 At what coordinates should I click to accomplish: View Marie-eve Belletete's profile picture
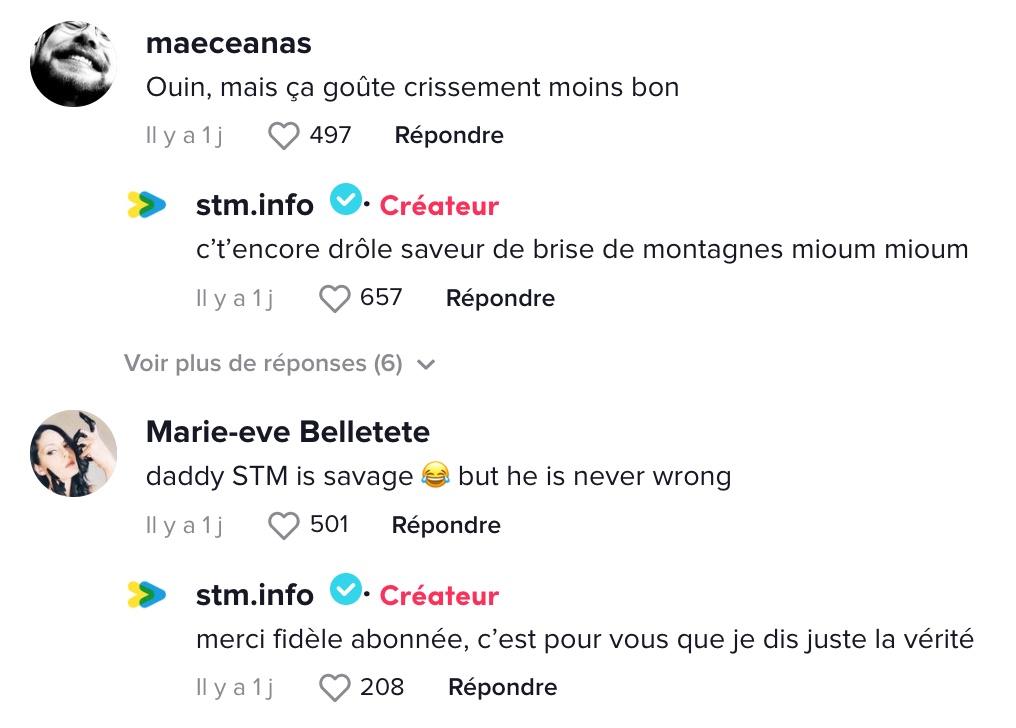(x=73, y=453)
